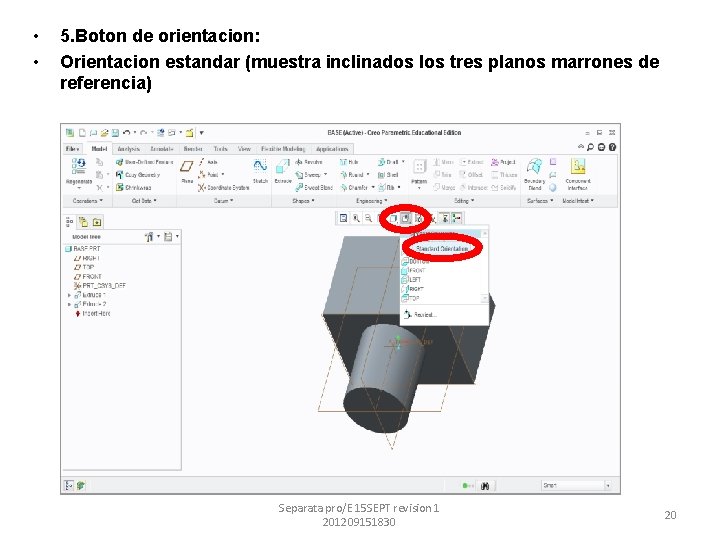Open the File menu tab
Image resolution: width=720 pixels, height=540 pixels.
pyautogui.click(x=73, y=149)
